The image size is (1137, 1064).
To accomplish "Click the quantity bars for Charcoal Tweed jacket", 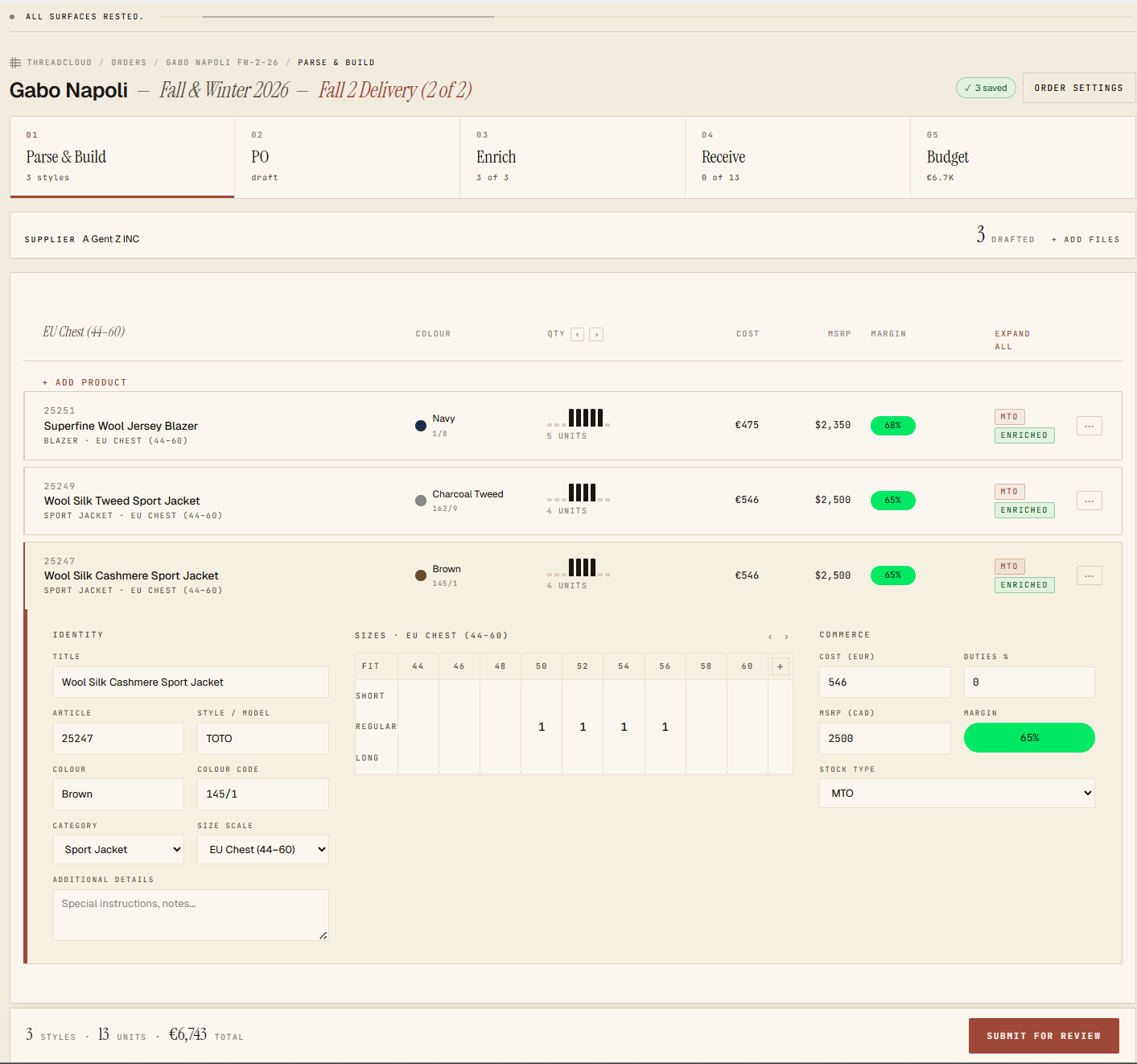I will click(579, 493).
